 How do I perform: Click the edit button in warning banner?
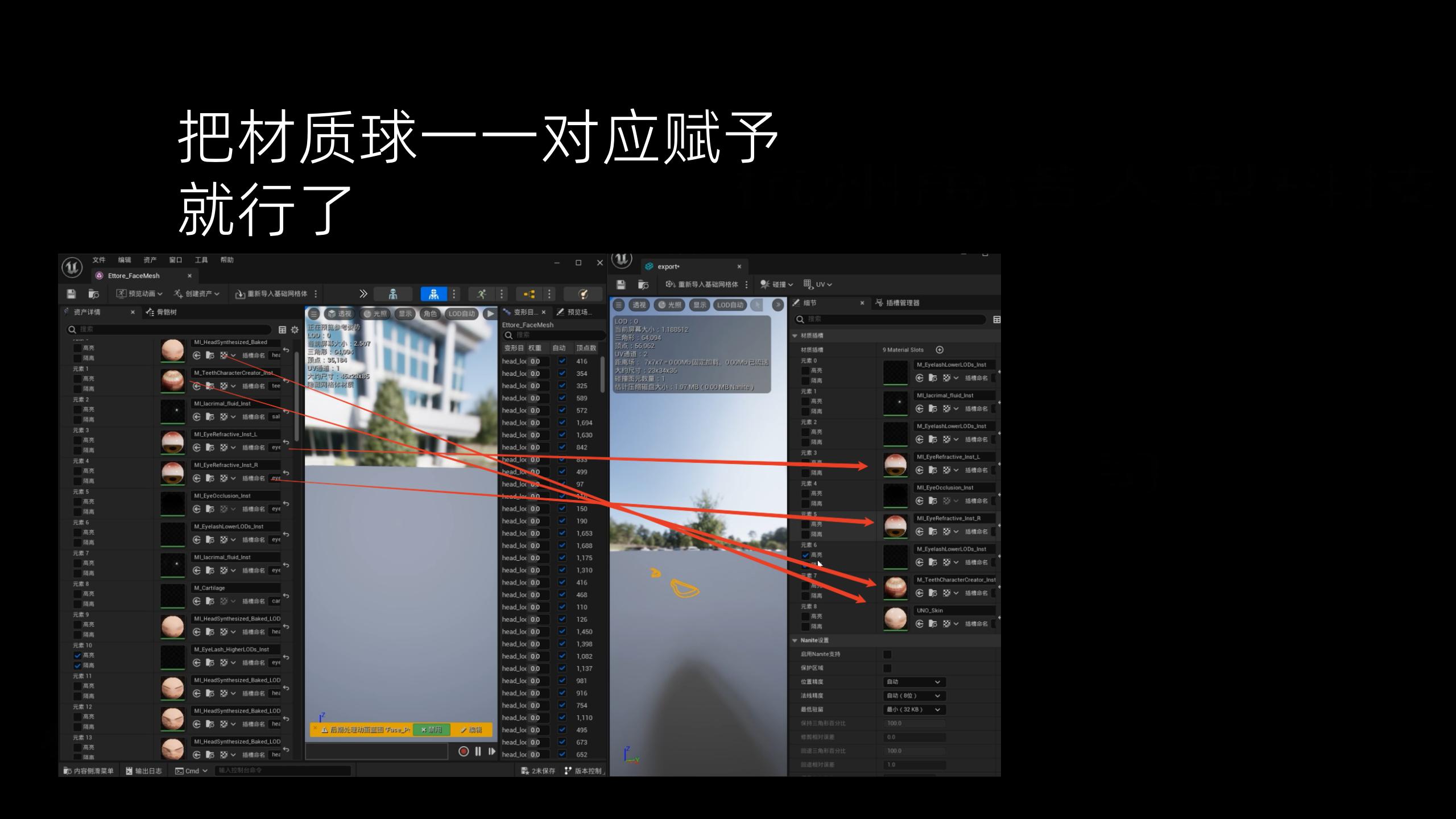pyautogui.click(x=471, y=730)
